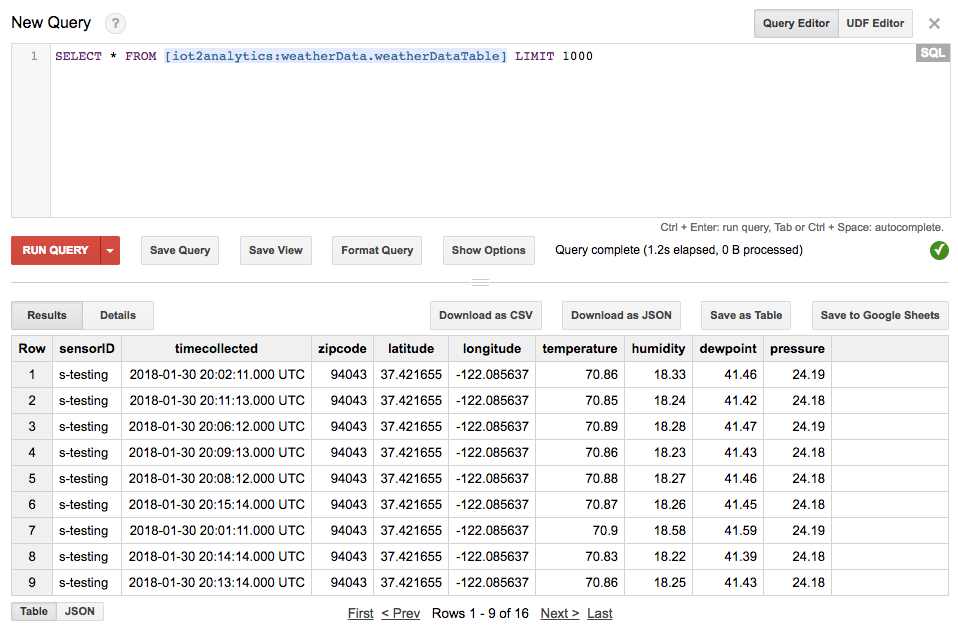Toggle results view to JSON

tap(80, 611)
